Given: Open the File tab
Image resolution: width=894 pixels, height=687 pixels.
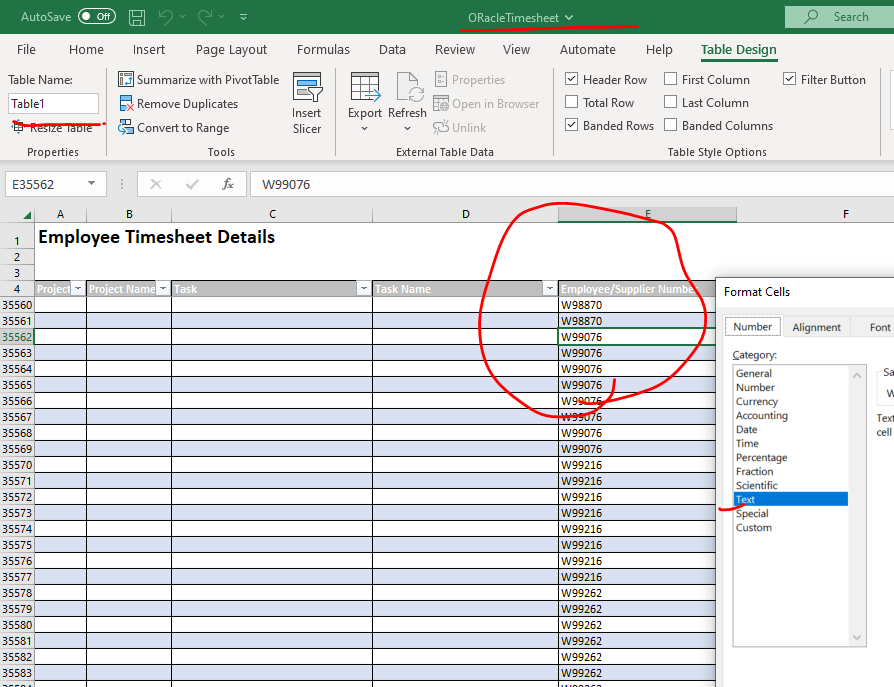Looking at the screenshot, I should point(26,50).
